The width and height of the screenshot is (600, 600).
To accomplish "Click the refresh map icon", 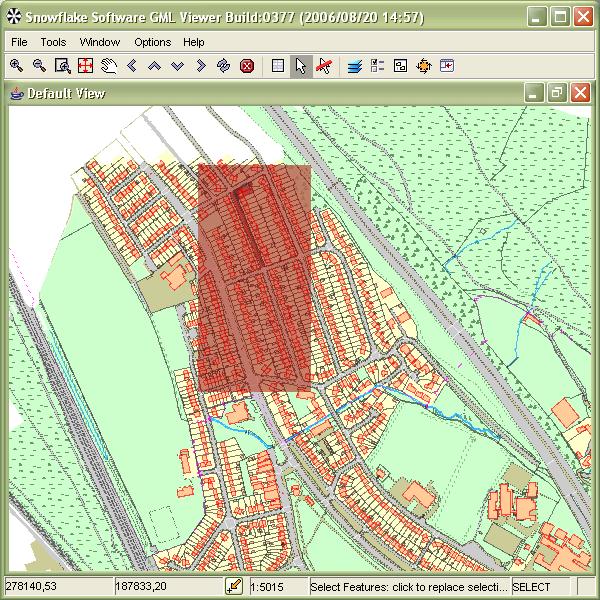I will [x=223, y=66].
